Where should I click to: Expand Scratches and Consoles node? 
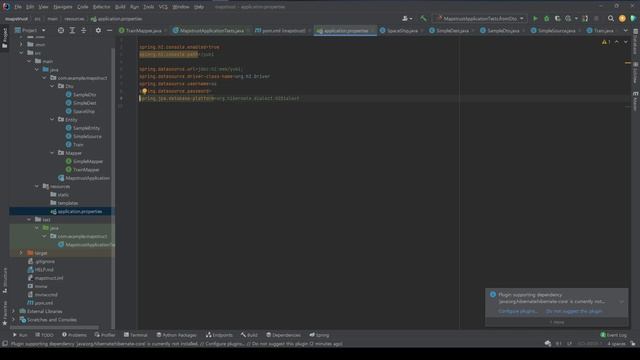[x=13, y=320]
